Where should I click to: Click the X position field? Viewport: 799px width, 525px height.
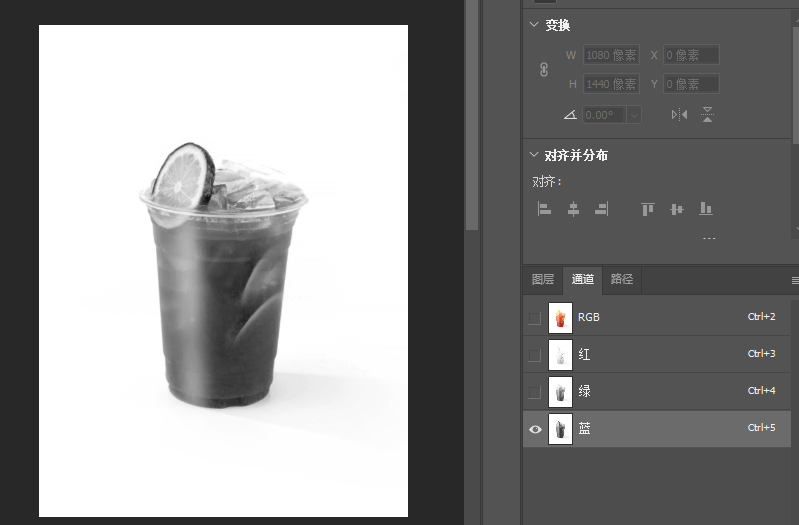click(691, 55)
